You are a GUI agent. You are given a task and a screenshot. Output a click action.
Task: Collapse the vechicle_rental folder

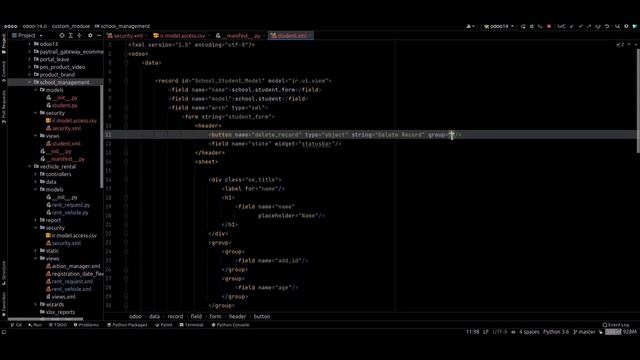30,167
